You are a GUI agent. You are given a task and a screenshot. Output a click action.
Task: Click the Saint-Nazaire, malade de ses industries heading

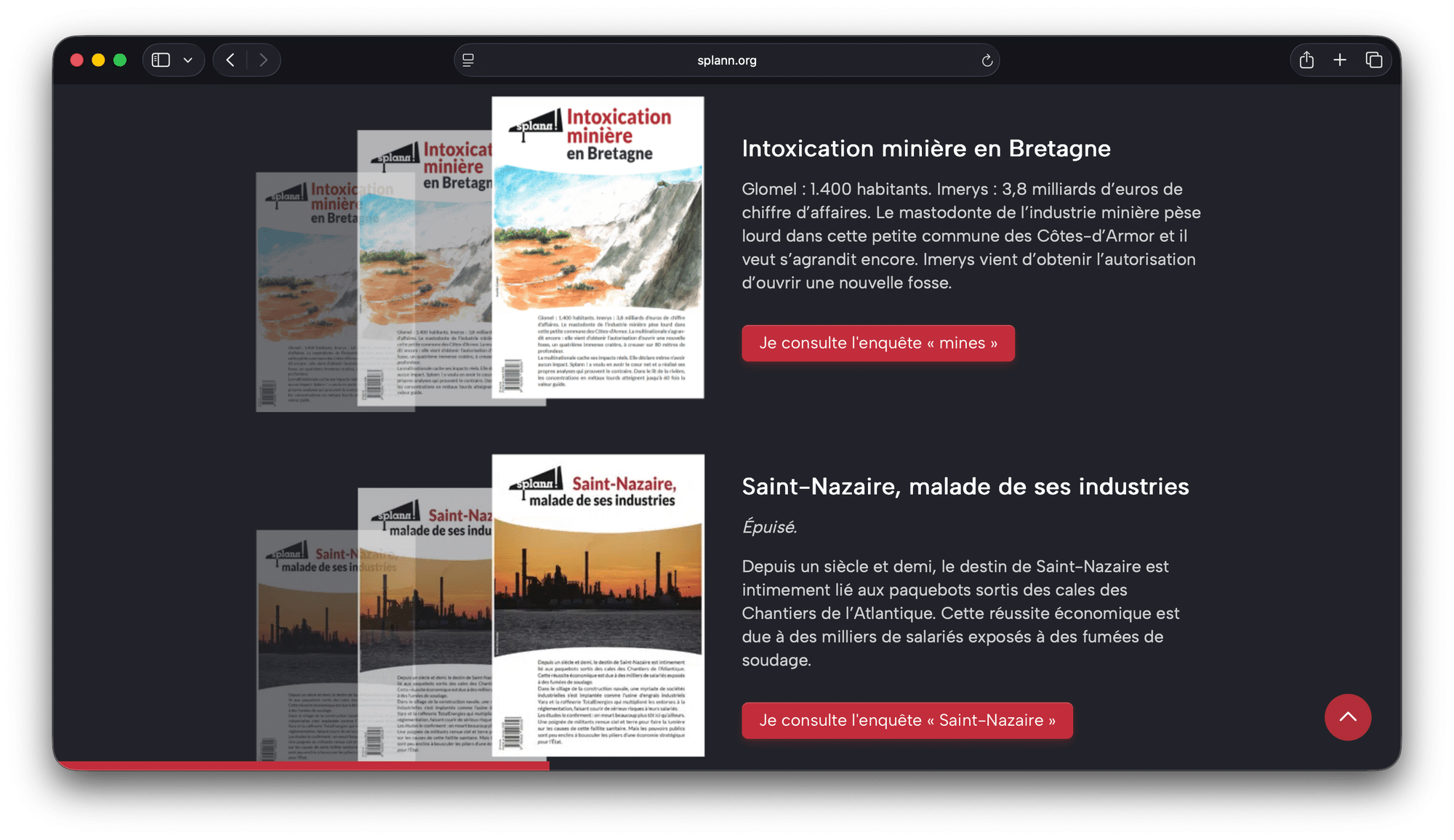tap(965, 486)
